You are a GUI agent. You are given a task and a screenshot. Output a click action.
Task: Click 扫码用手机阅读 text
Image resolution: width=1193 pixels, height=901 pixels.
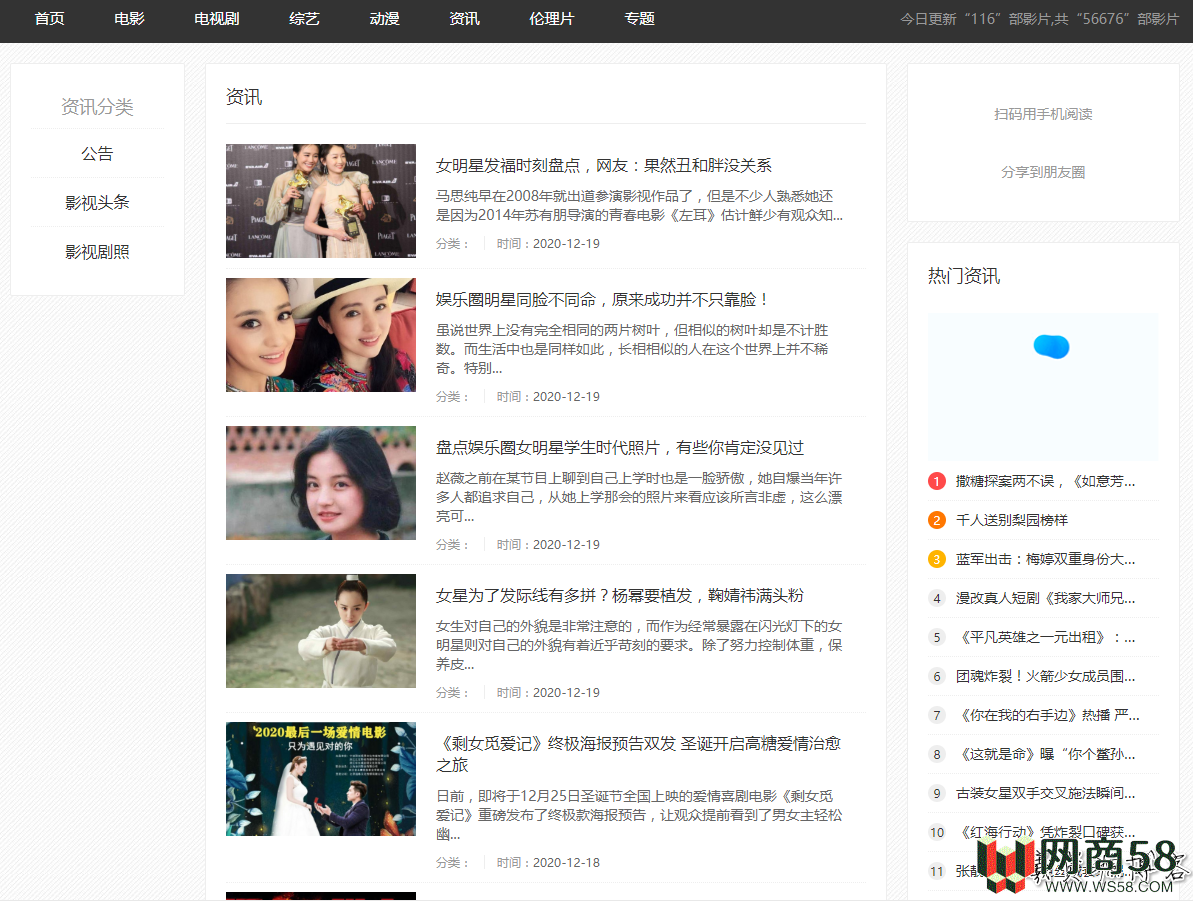1043,114
